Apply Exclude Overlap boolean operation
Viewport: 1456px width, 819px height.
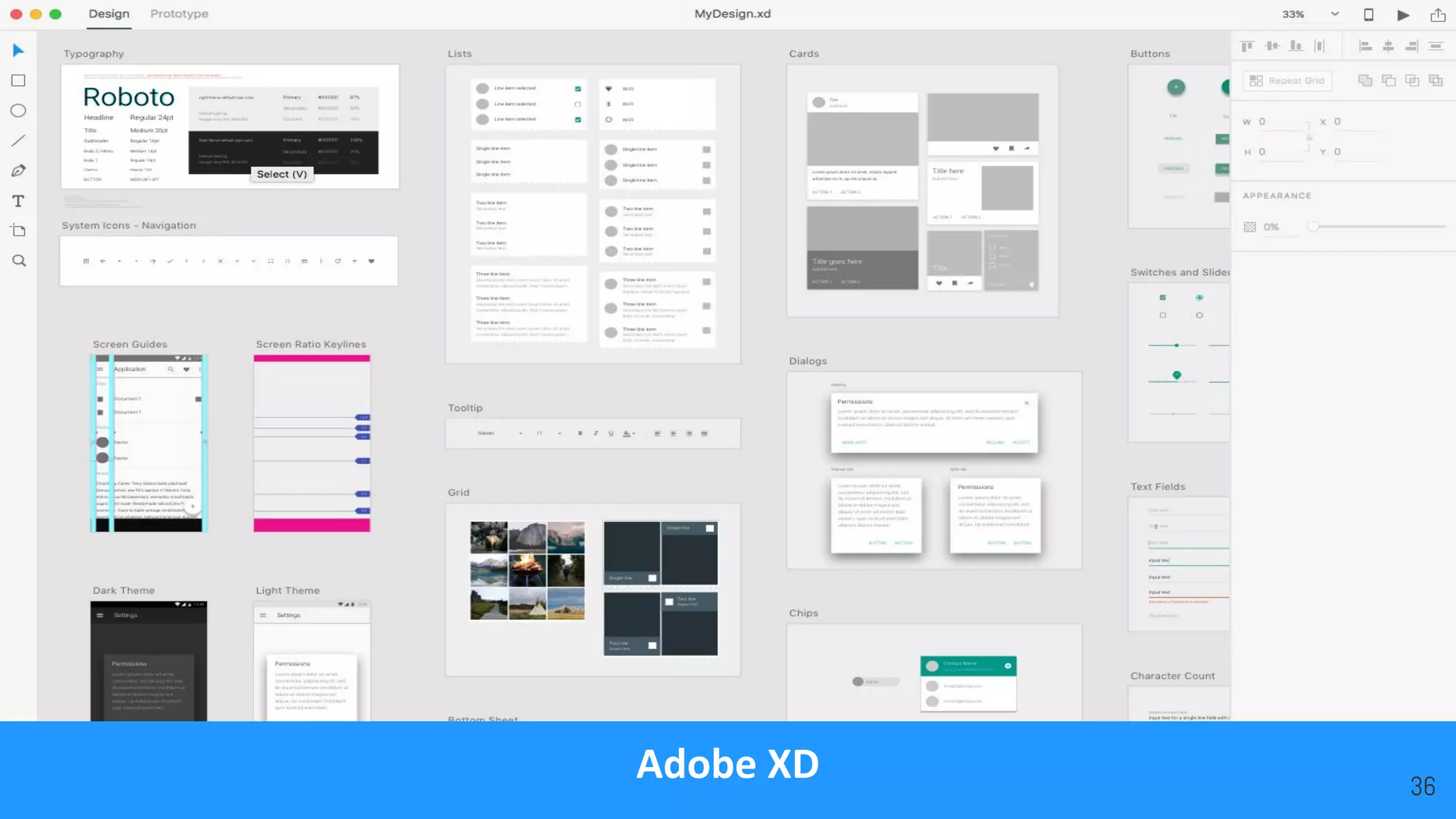point(1435,80)
